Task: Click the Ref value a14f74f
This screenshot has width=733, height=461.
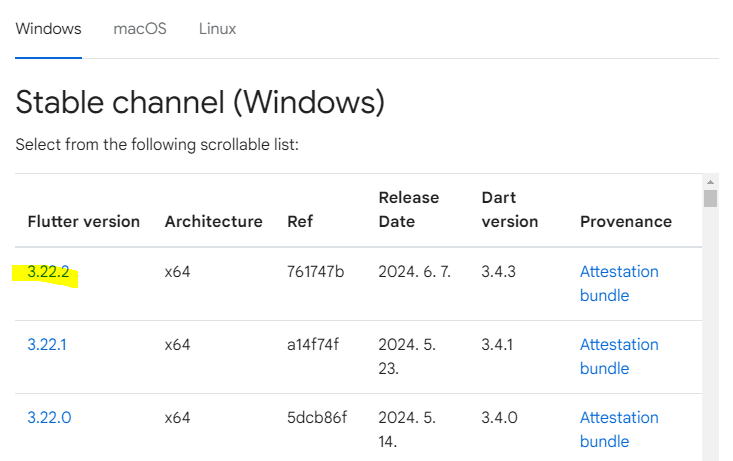Action: [313, 345]
